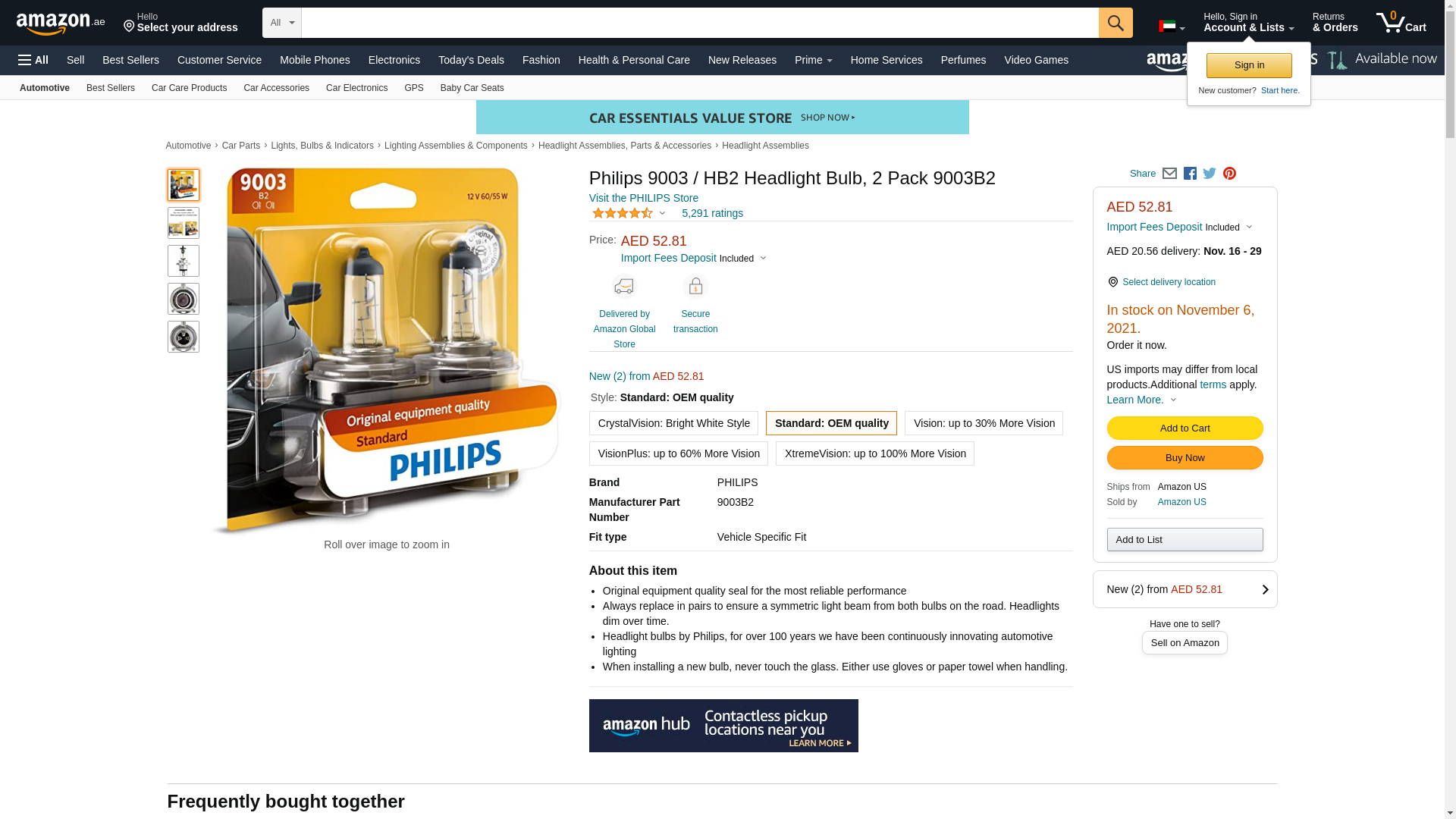This screenshot has height=819, width=1456.
Task: Click in the Amazon search input field
Action: (x=700, y=23)
